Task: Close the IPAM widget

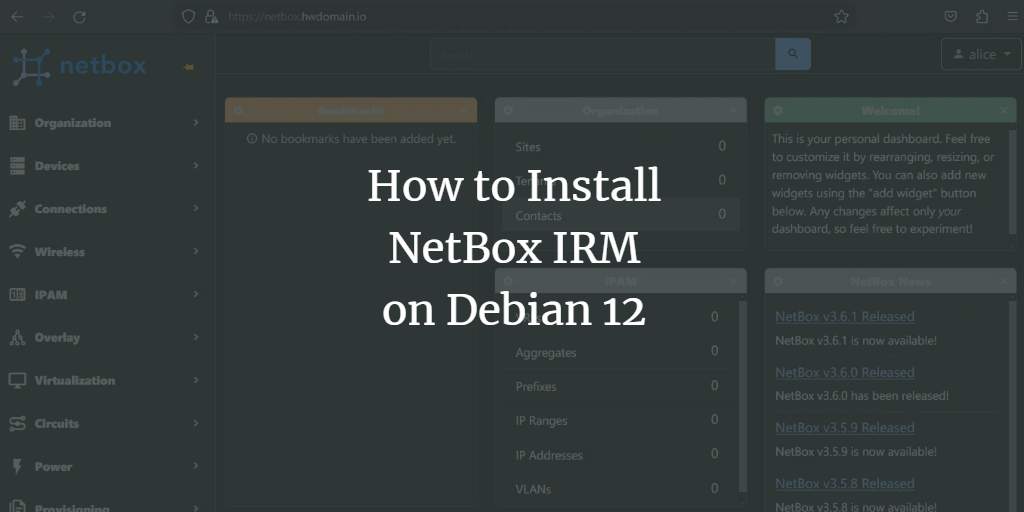Action: click(733, 281)
